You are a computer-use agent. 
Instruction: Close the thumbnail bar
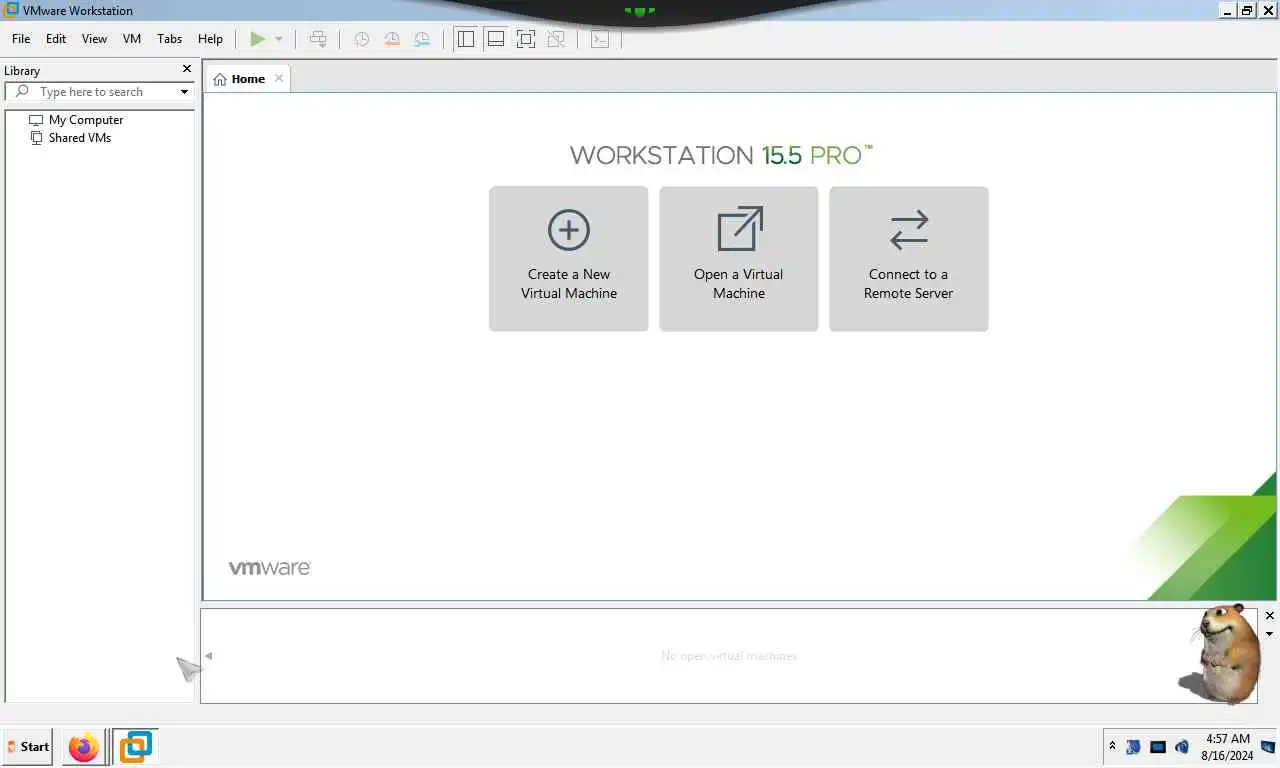[x=1270, y=616]
